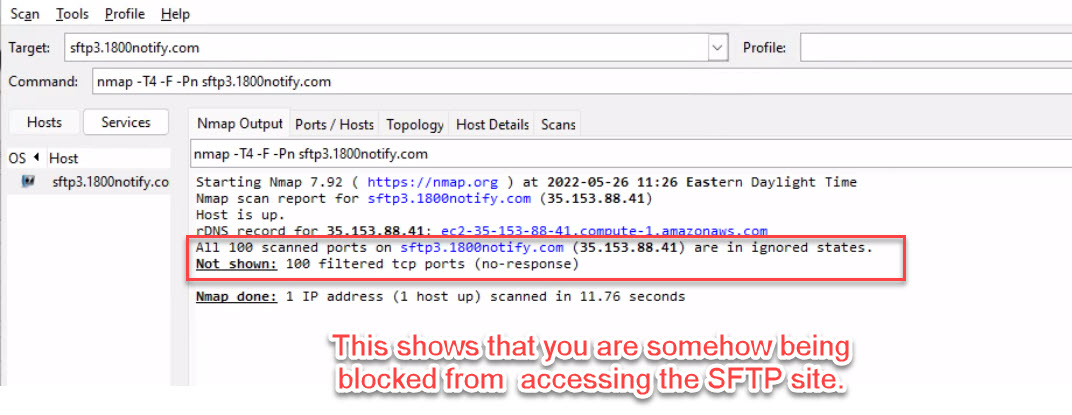Viewport: 1072px width, 415px height.
Task: Select the Nmap Output tab
Action: click(239, 123)
